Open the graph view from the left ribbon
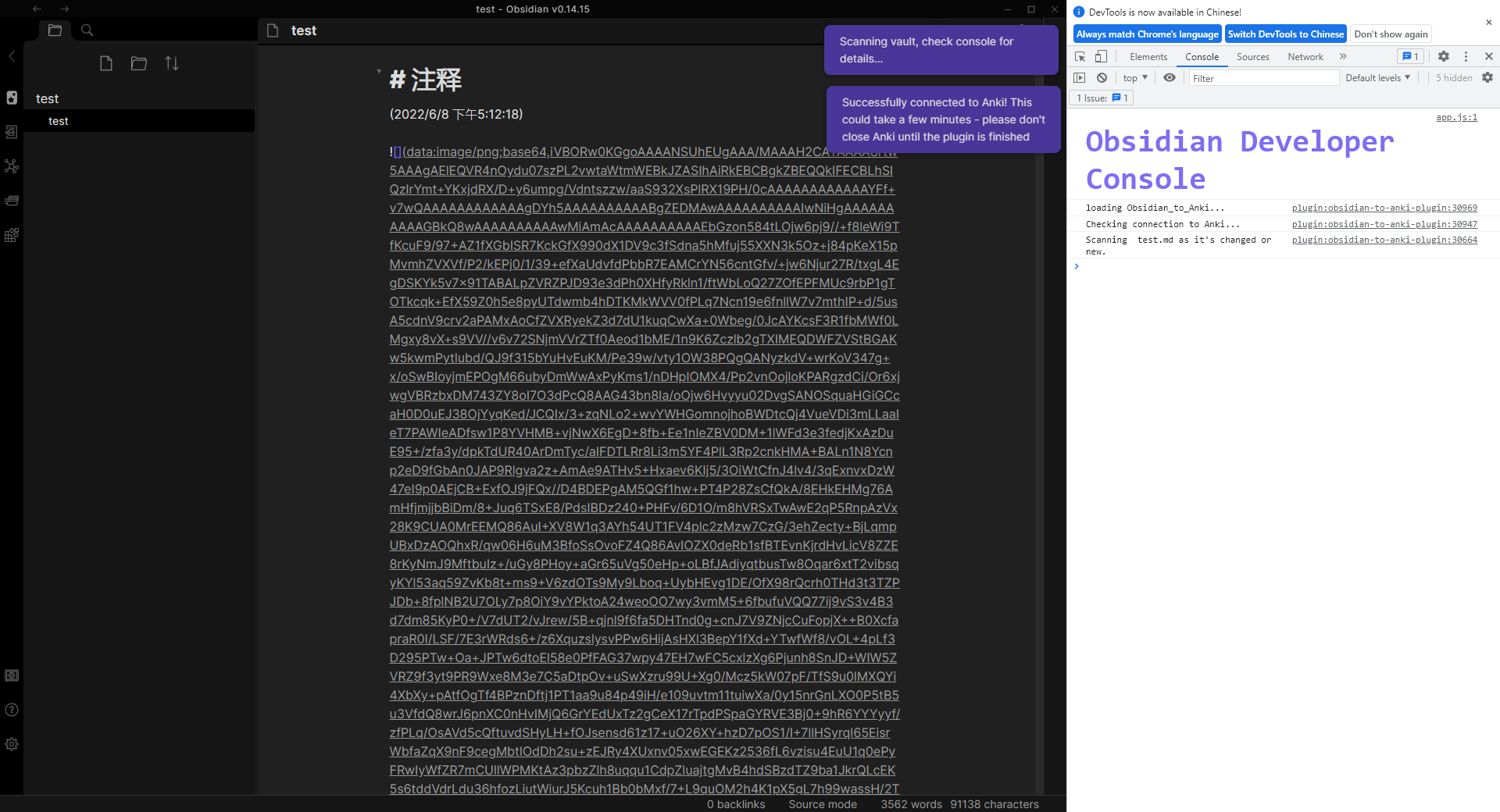The image size is (1500, 812). tap(12, 166)
